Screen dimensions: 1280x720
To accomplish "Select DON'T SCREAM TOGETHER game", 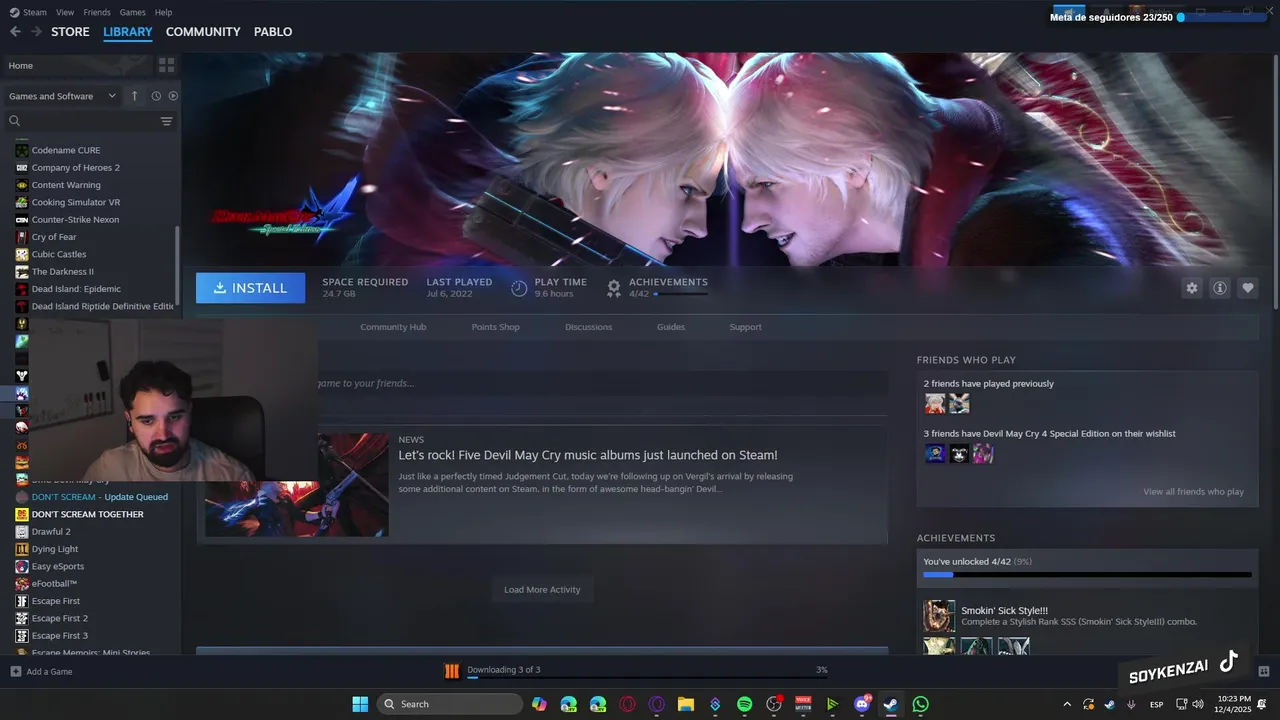I will click(88, 514).
